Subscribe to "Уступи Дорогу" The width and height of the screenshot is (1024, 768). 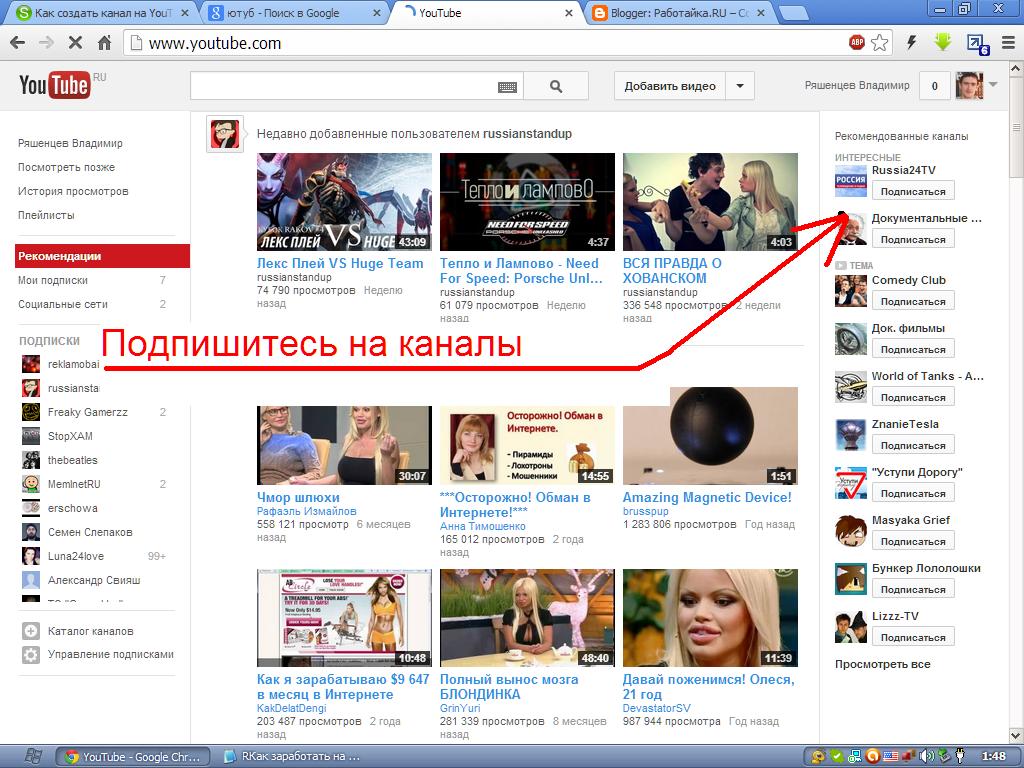coord(913,493)
